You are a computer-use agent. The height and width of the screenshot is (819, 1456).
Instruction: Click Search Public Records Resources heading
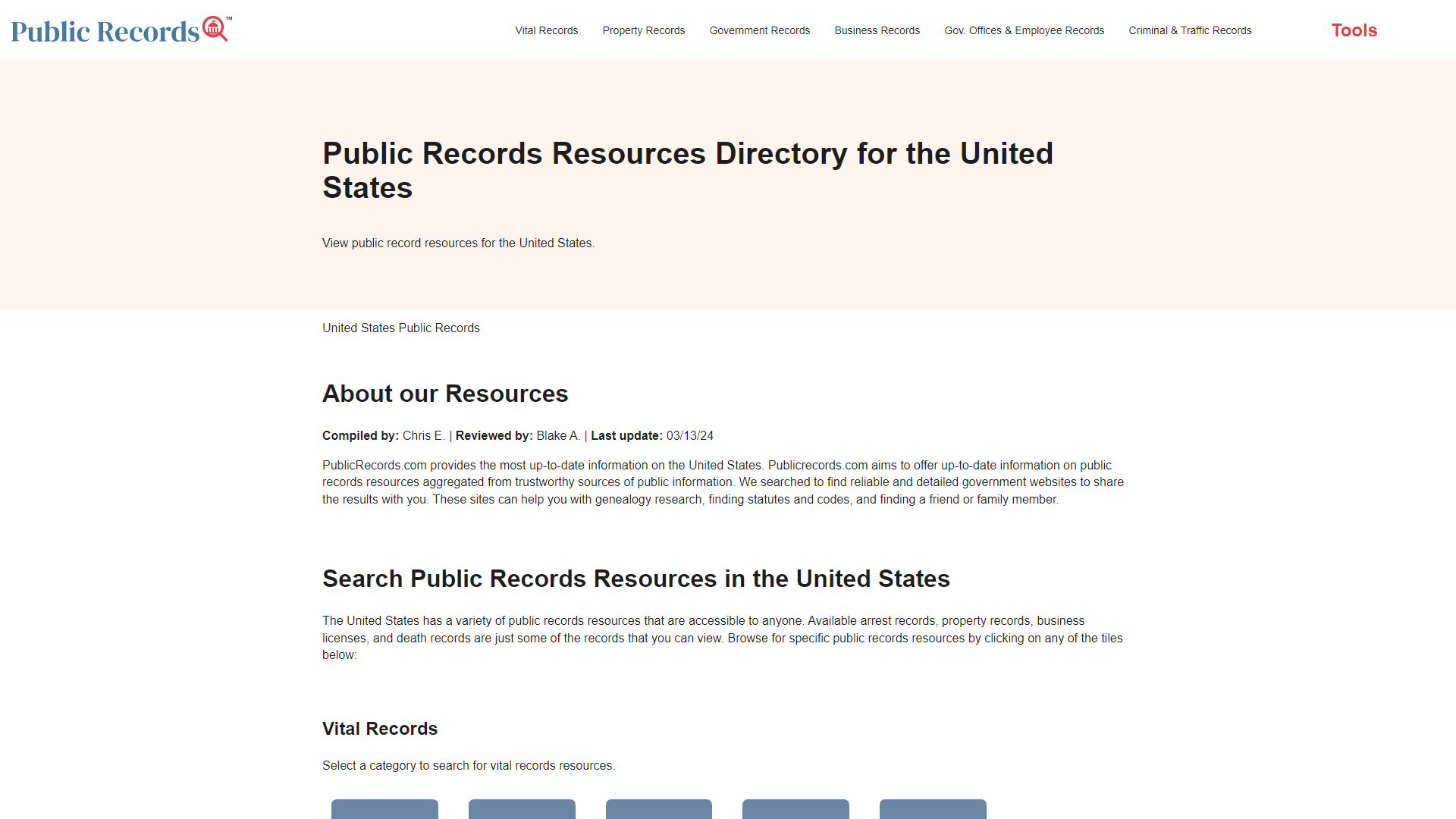point(635,579)
